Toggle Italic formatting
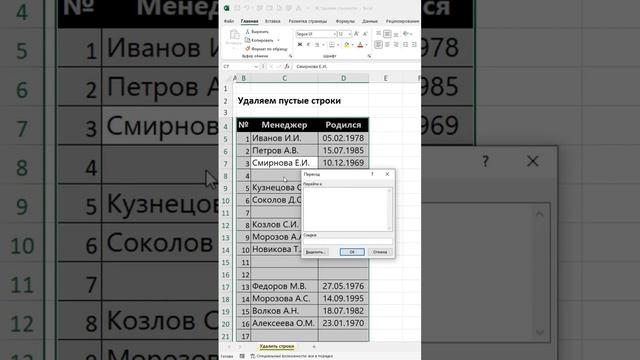The image size is (640, 360). click(308, 45)
